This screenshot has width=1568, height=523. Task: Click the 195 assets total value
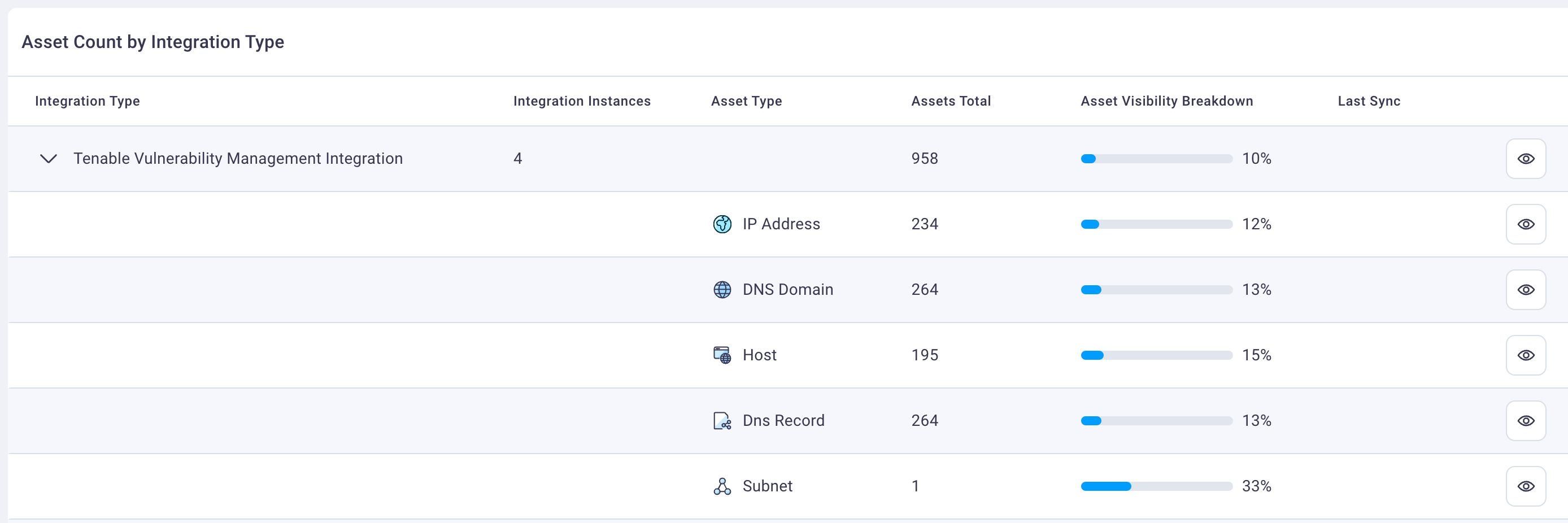click(x=924, y=355)
